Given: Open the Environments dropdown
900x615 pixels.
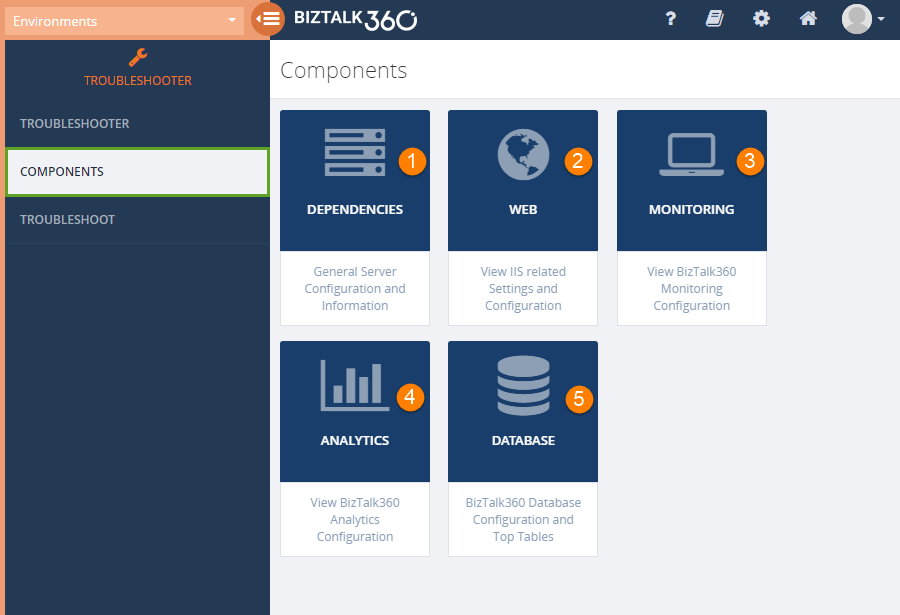Looking at the screenshot, I should 125,21.
